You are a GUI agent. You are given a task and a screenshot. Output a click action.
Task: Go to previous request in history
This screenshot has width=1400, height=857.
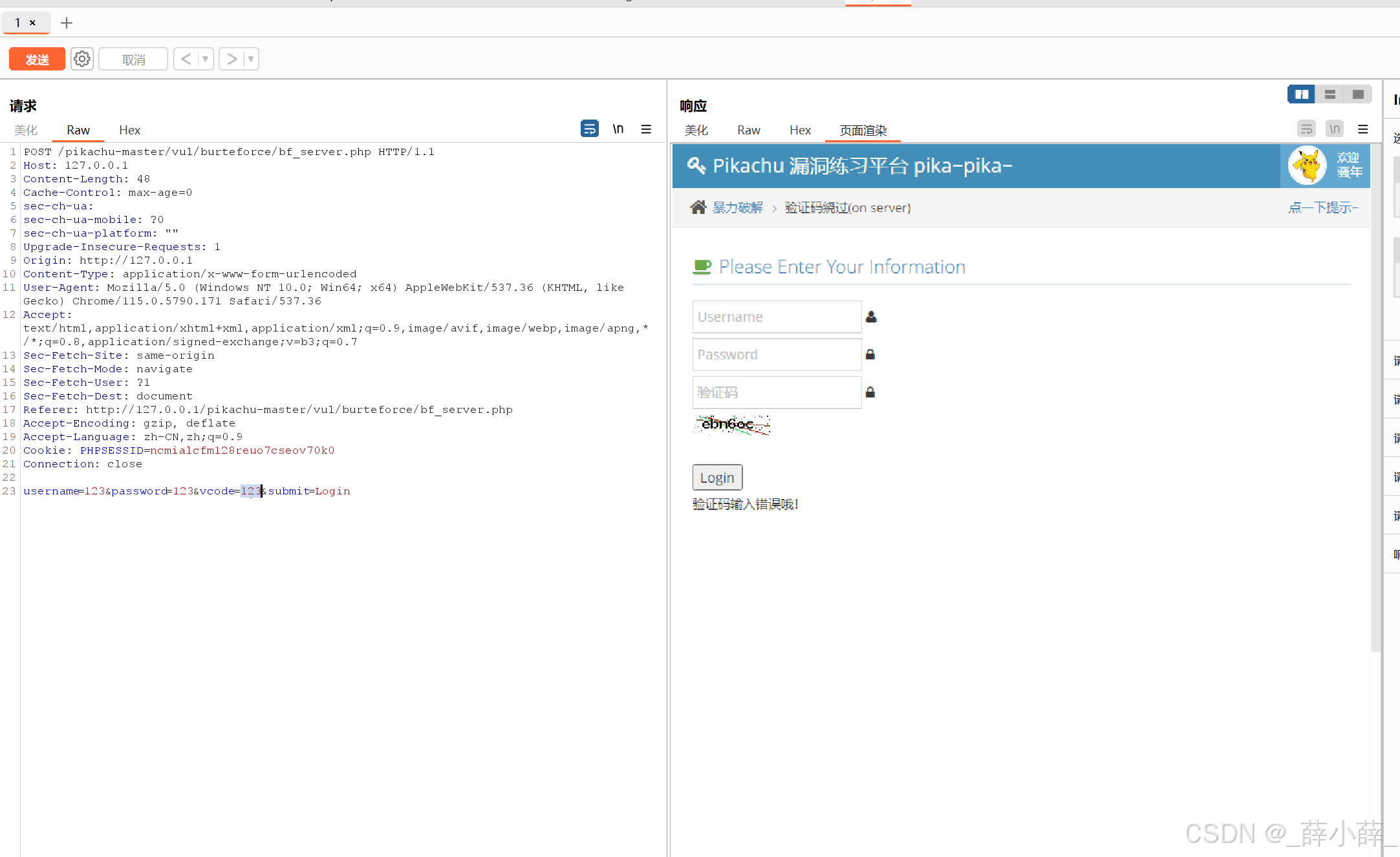pyautogui.click(x=186, y=59)
